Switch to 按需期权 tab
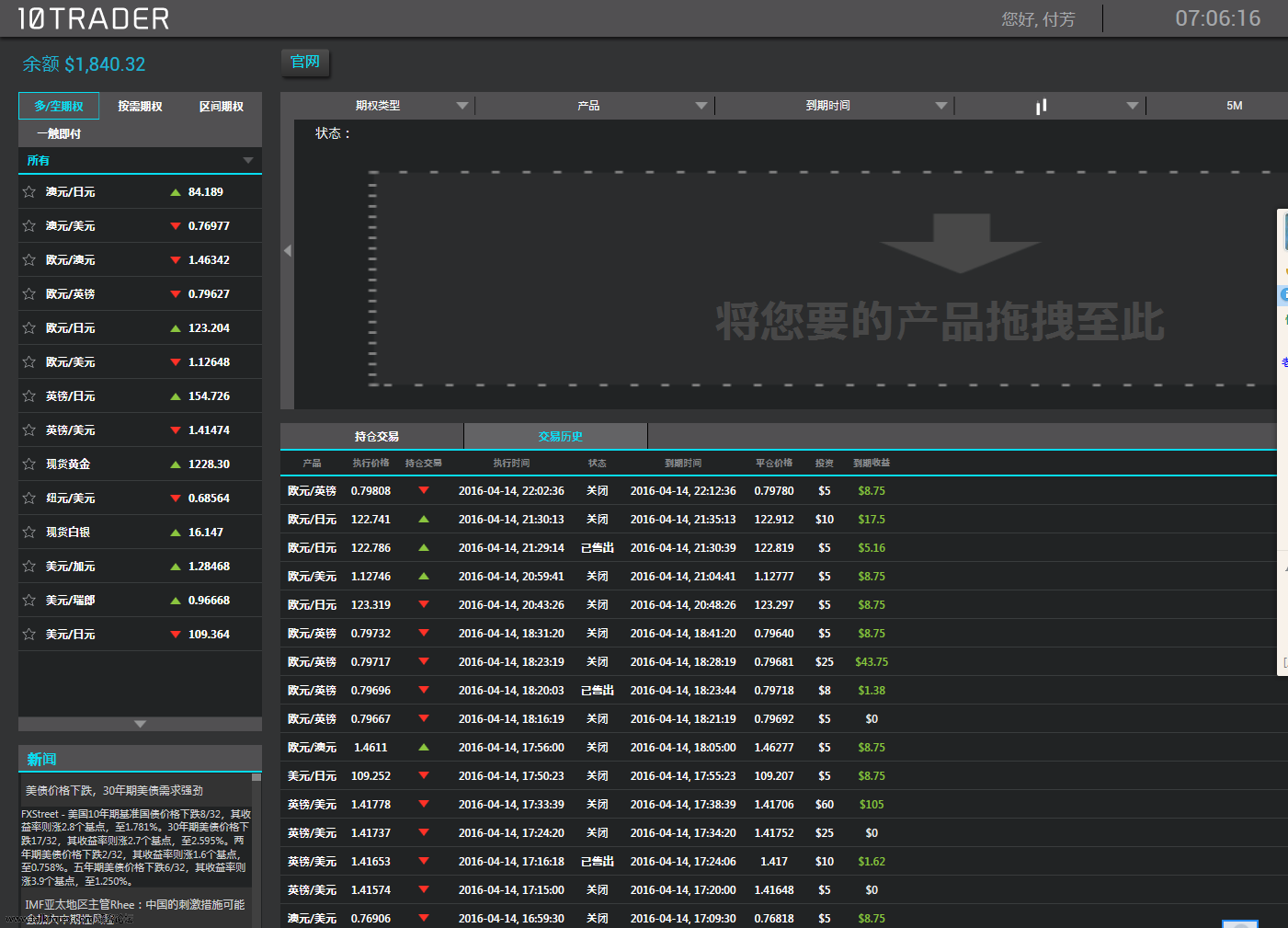The image size is (1288, 928). point(140,107)
